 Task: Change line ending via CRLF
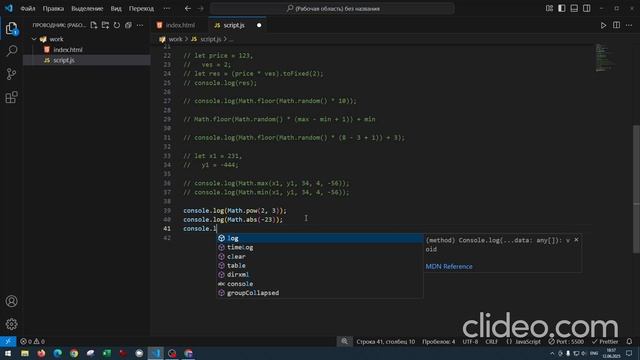pyautogui.click(x=491, y=341)
